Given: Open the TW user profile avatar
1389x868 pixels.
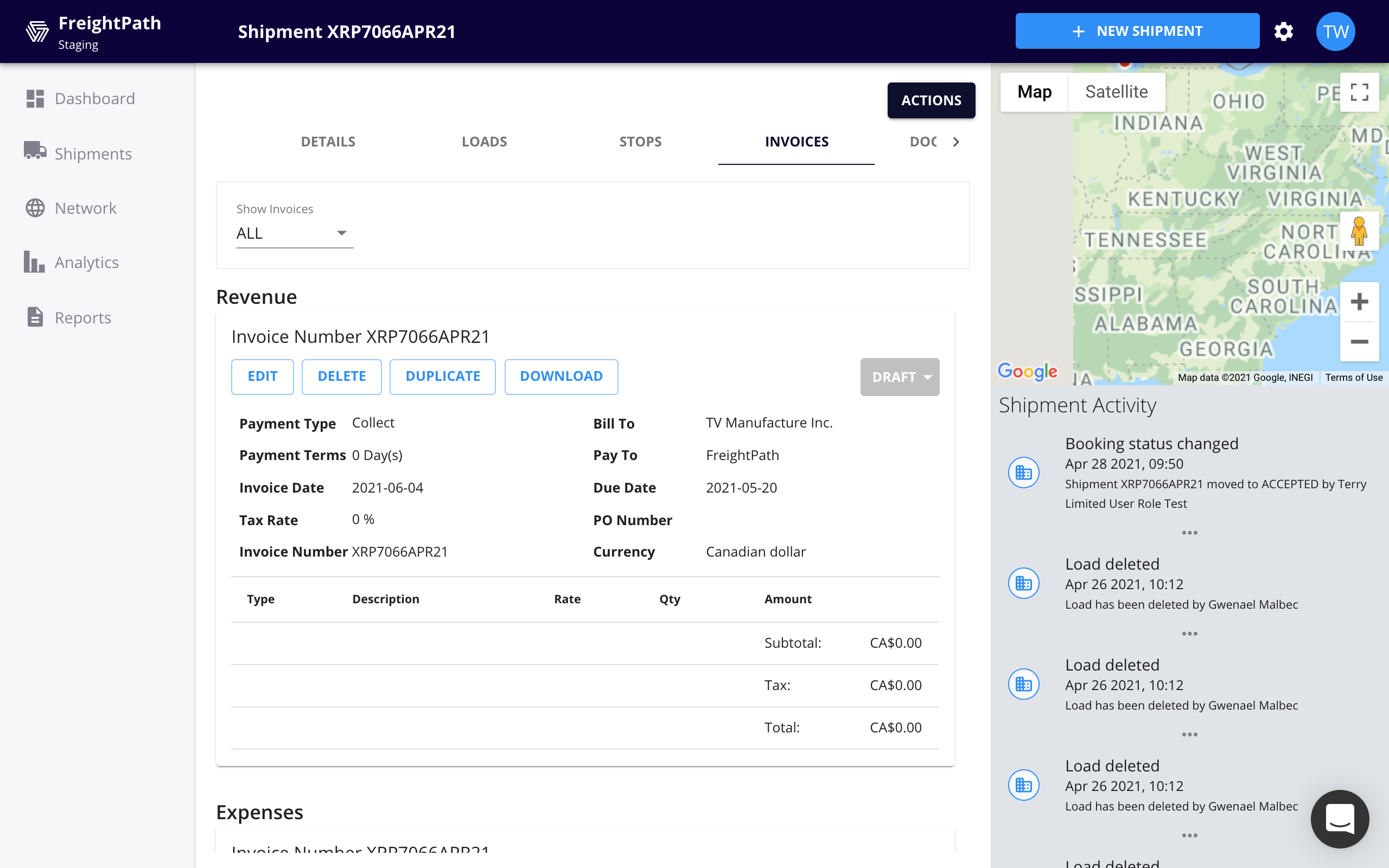Looking at the screenshot, I should [x=1335, y=31].
